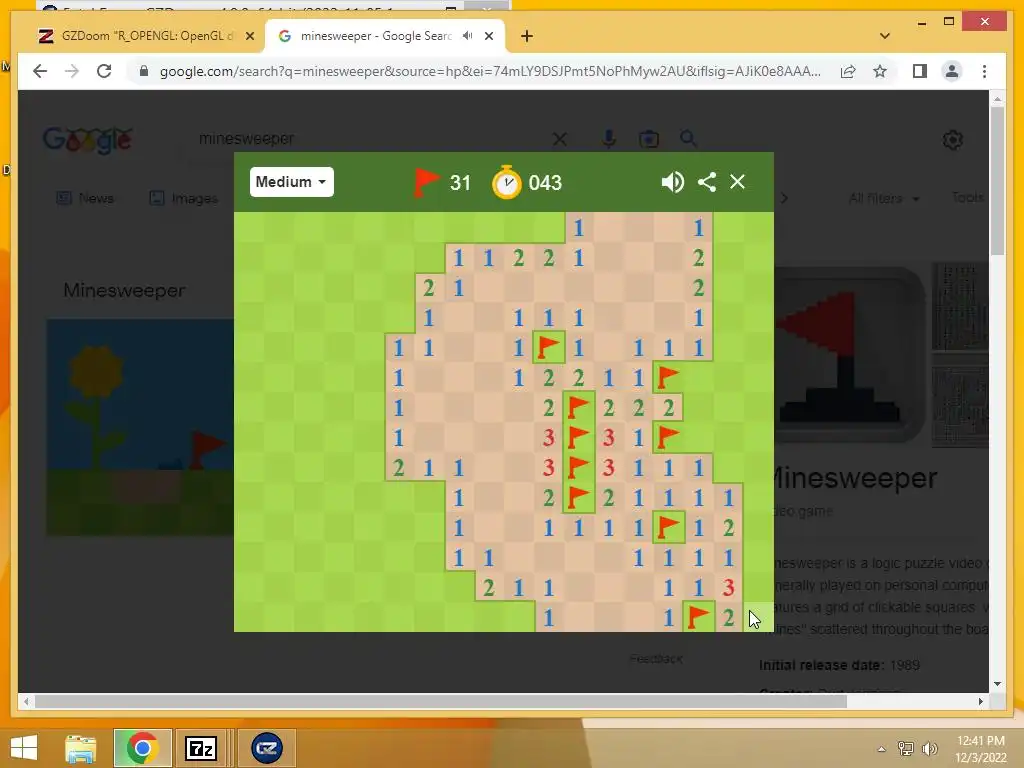
Task: Click the horizontal page scrollbar
Action: 441,701
